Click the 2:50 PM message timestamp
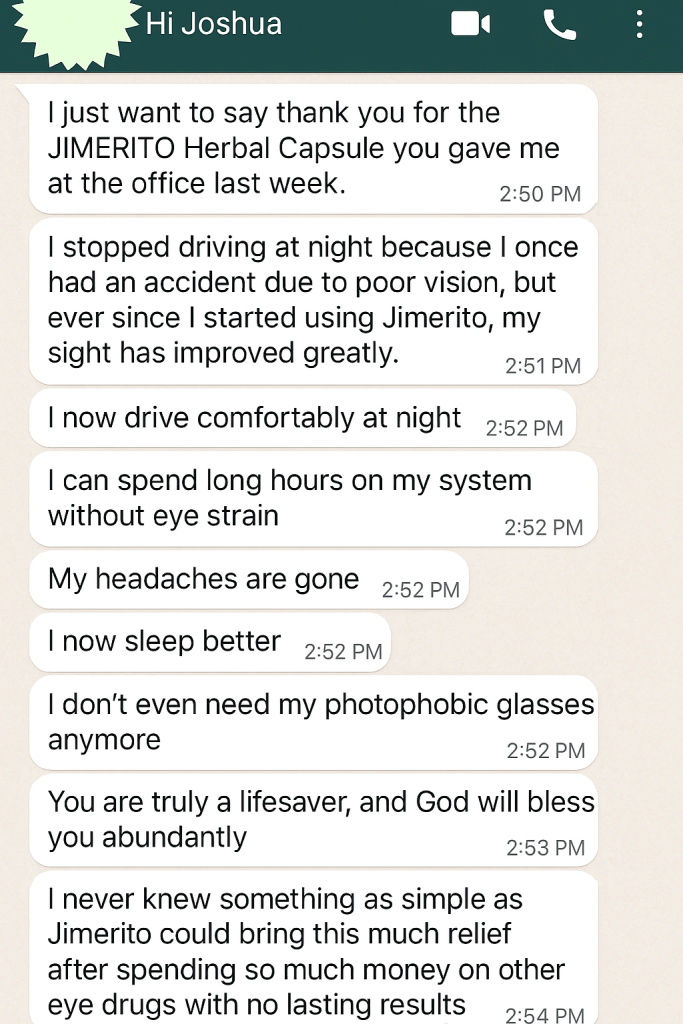The image size is (683, 1024). coord(540,194)
